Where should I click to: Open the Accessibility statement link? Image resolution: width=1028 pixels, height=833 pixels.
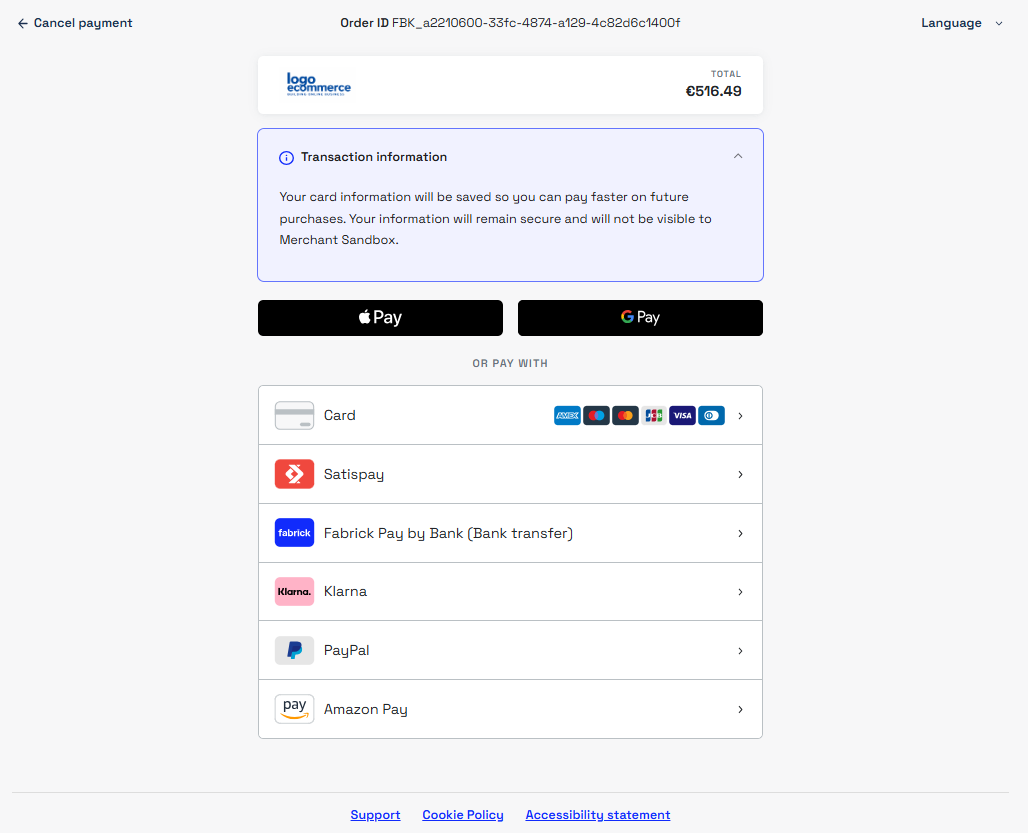pyautogui.click(x=598, y=815)
